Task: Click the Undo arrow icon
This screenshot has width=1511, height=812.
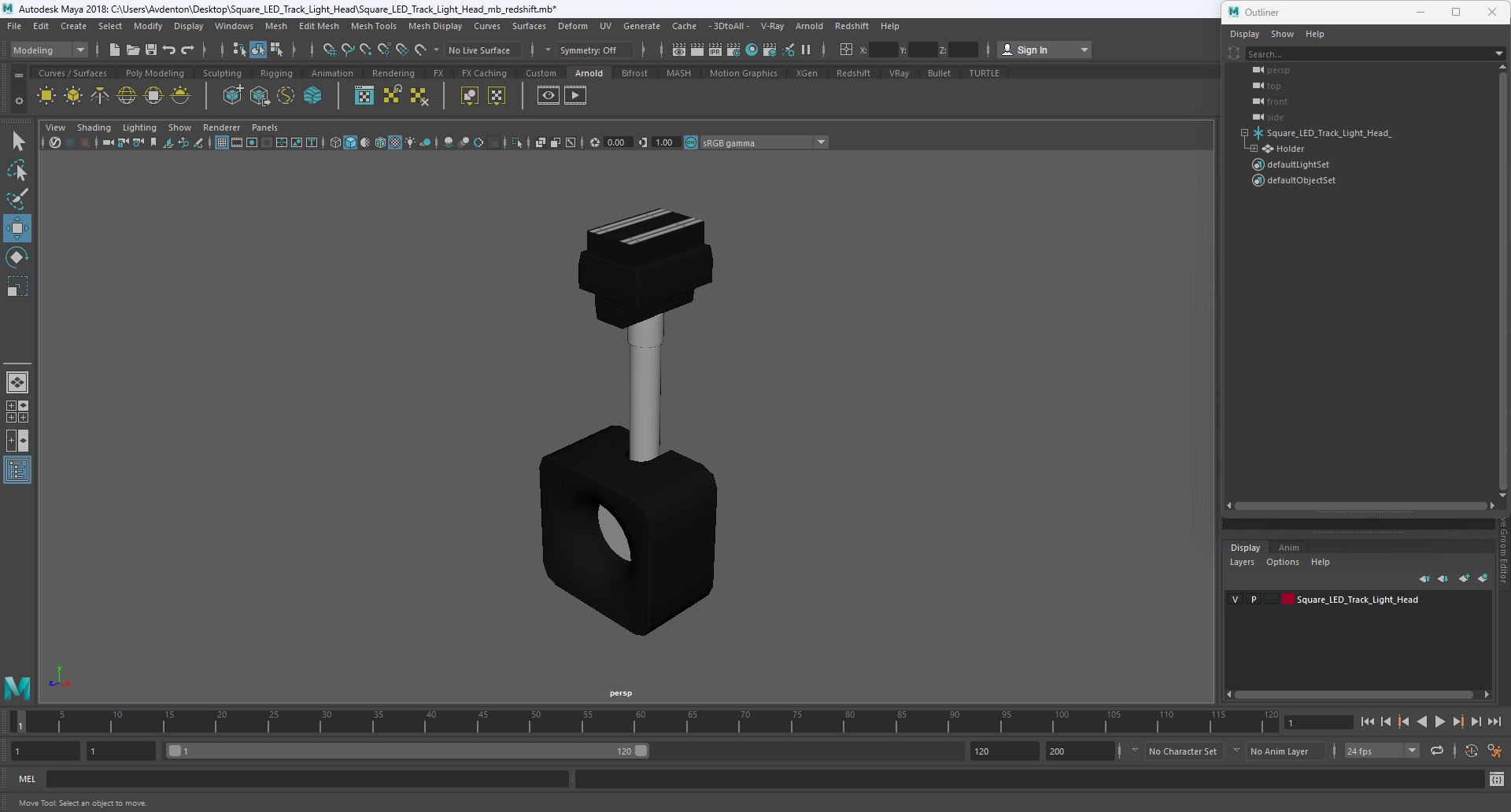Action: click(169, 50)
